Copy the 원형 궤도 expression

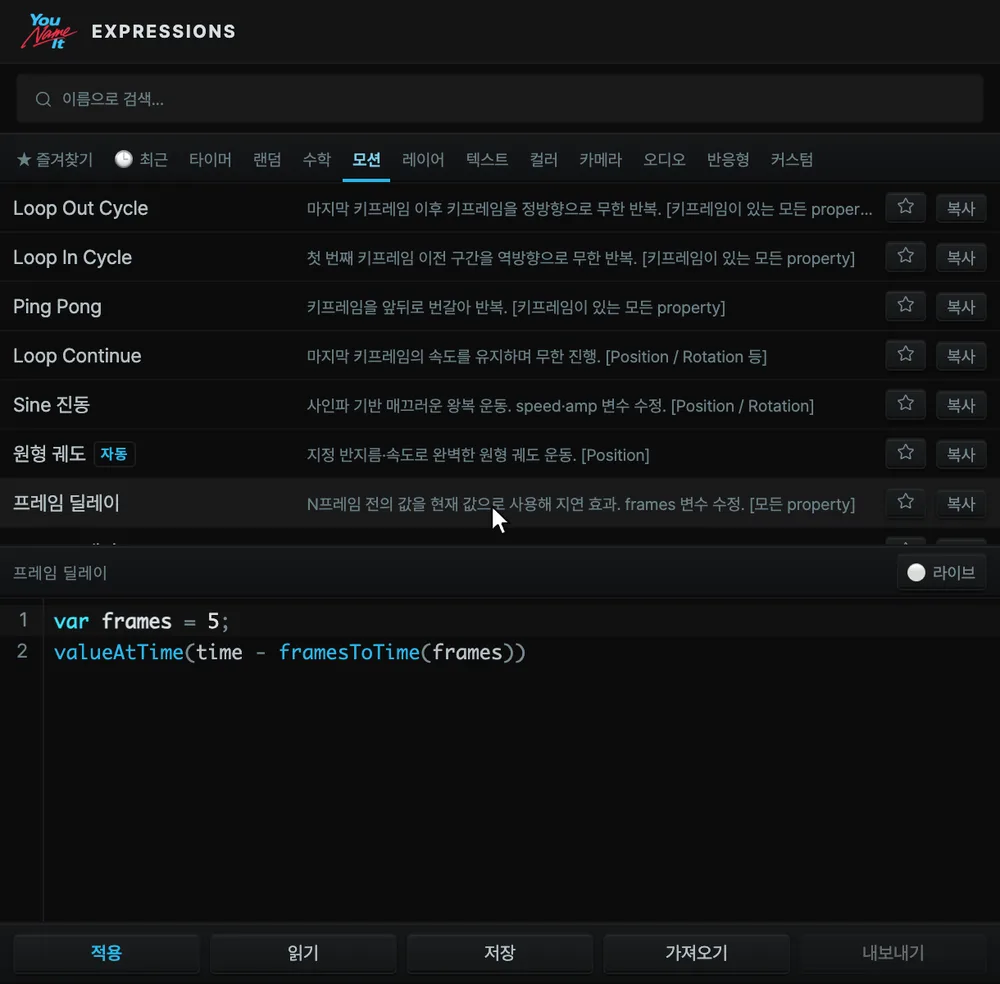coord(960,453)
